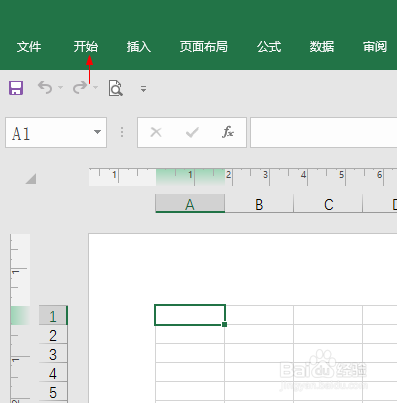
Task: Select row 3 header
Action: tap(53, 354)
